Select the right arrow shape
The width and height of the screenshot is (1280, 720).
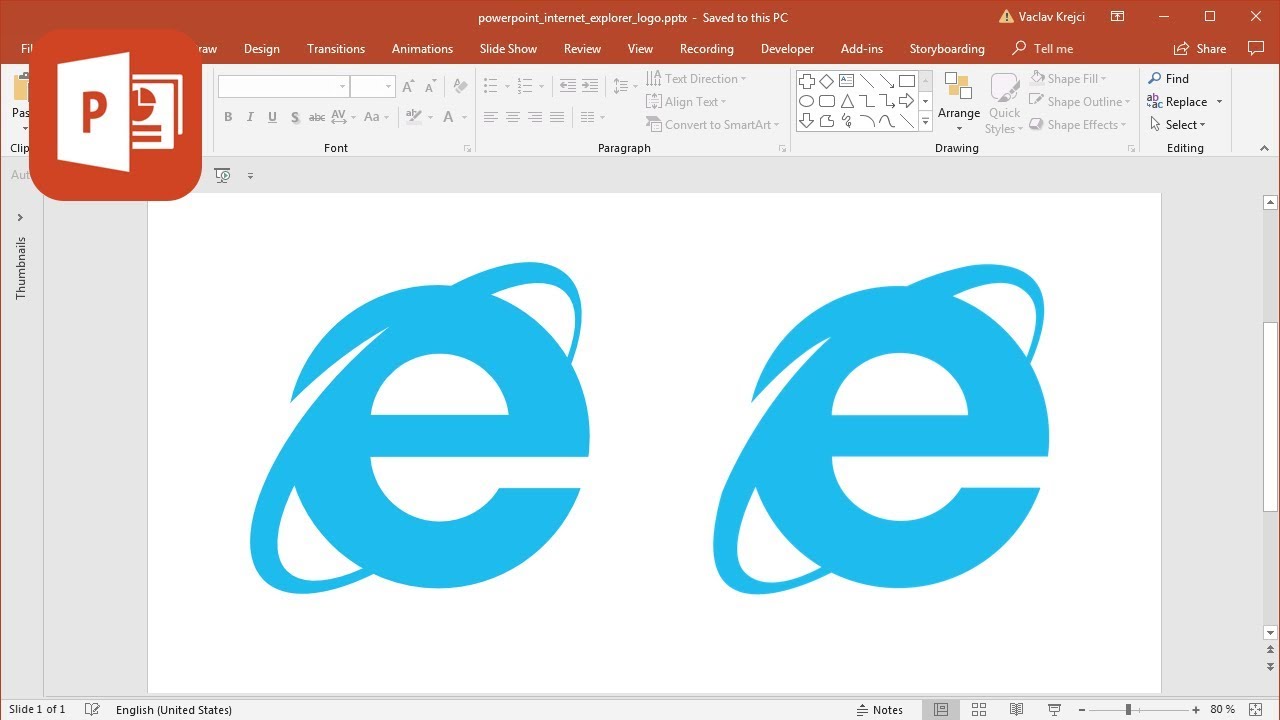(x=906, y=101)
